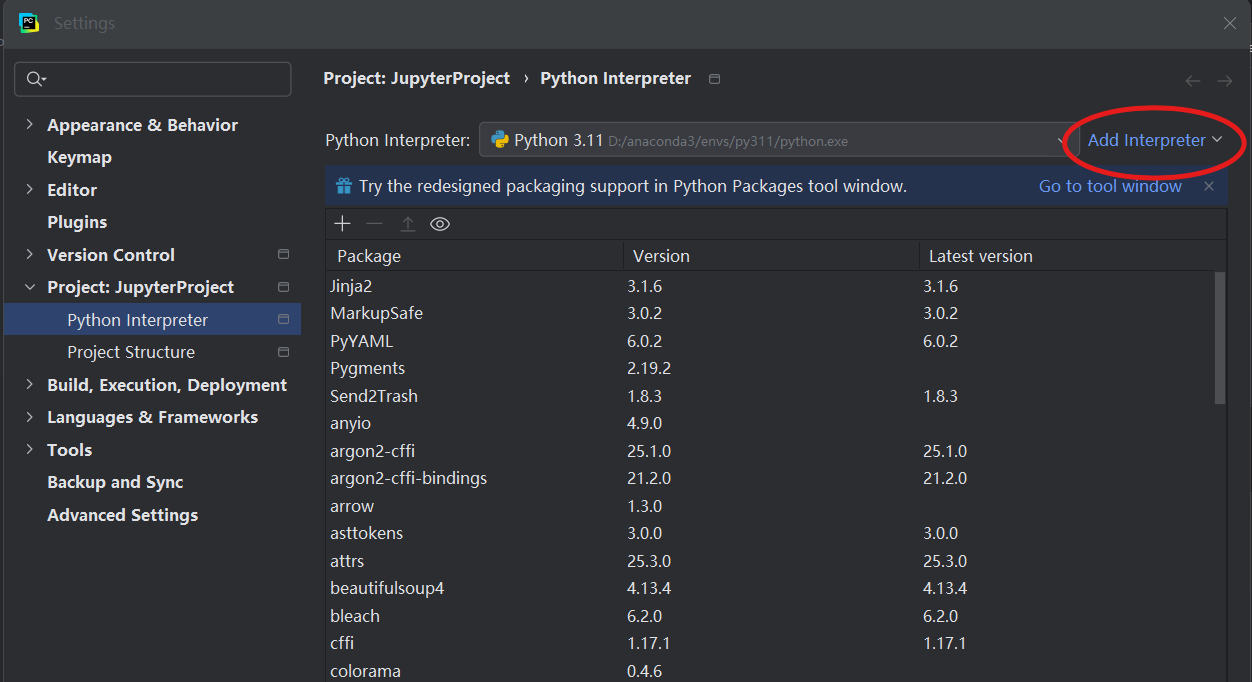This screenshot has height=682, width=1252.
Task: Open Keymap settings
Action: (x=79, y=157)
